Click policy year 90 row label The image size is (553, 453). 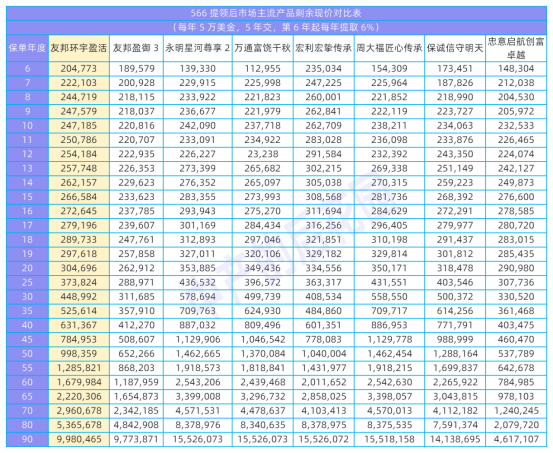click(x=28, y=440)
